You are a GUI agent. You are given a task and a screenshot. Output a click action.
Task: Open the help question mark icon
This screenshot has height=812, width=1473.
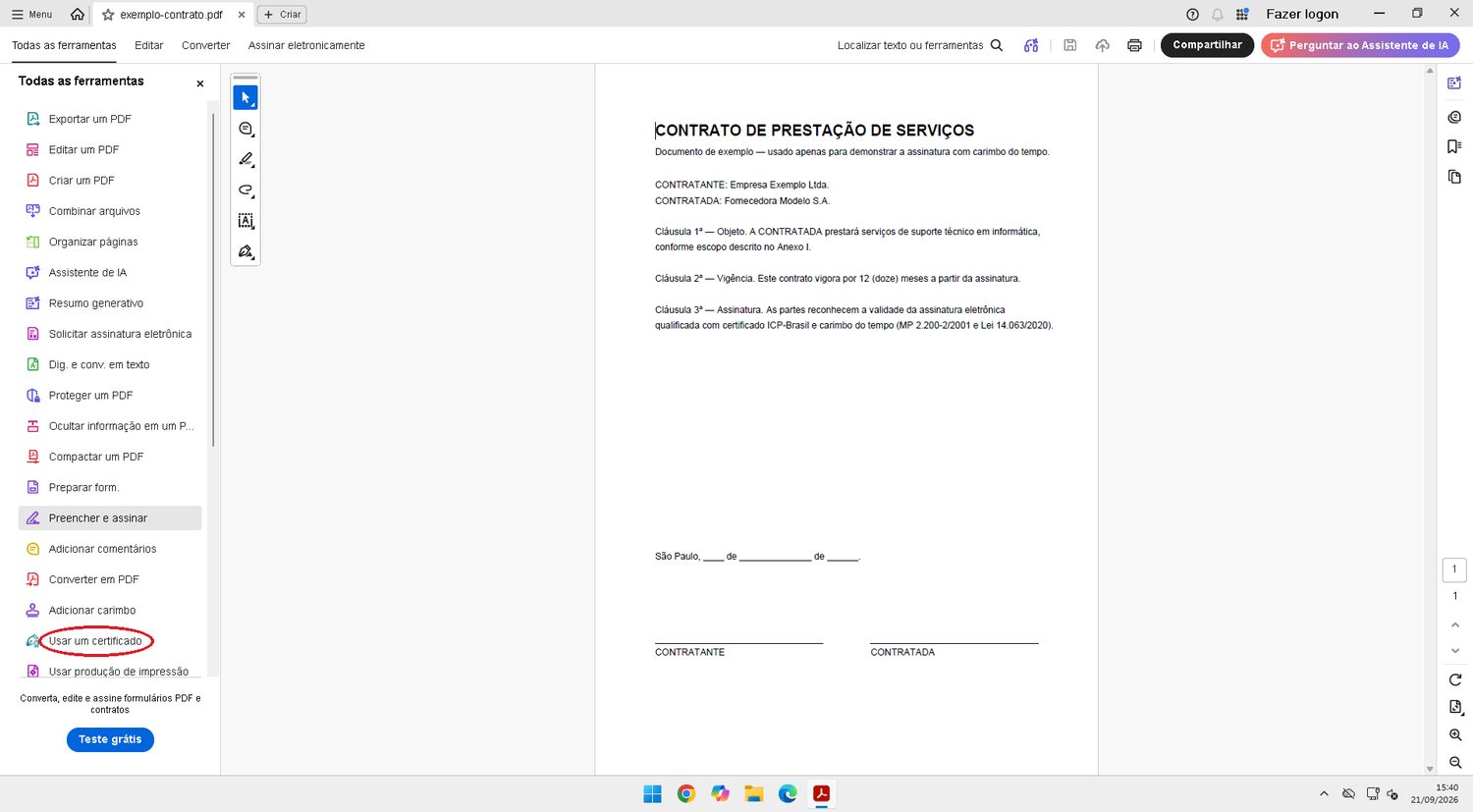coord(1192,14)
